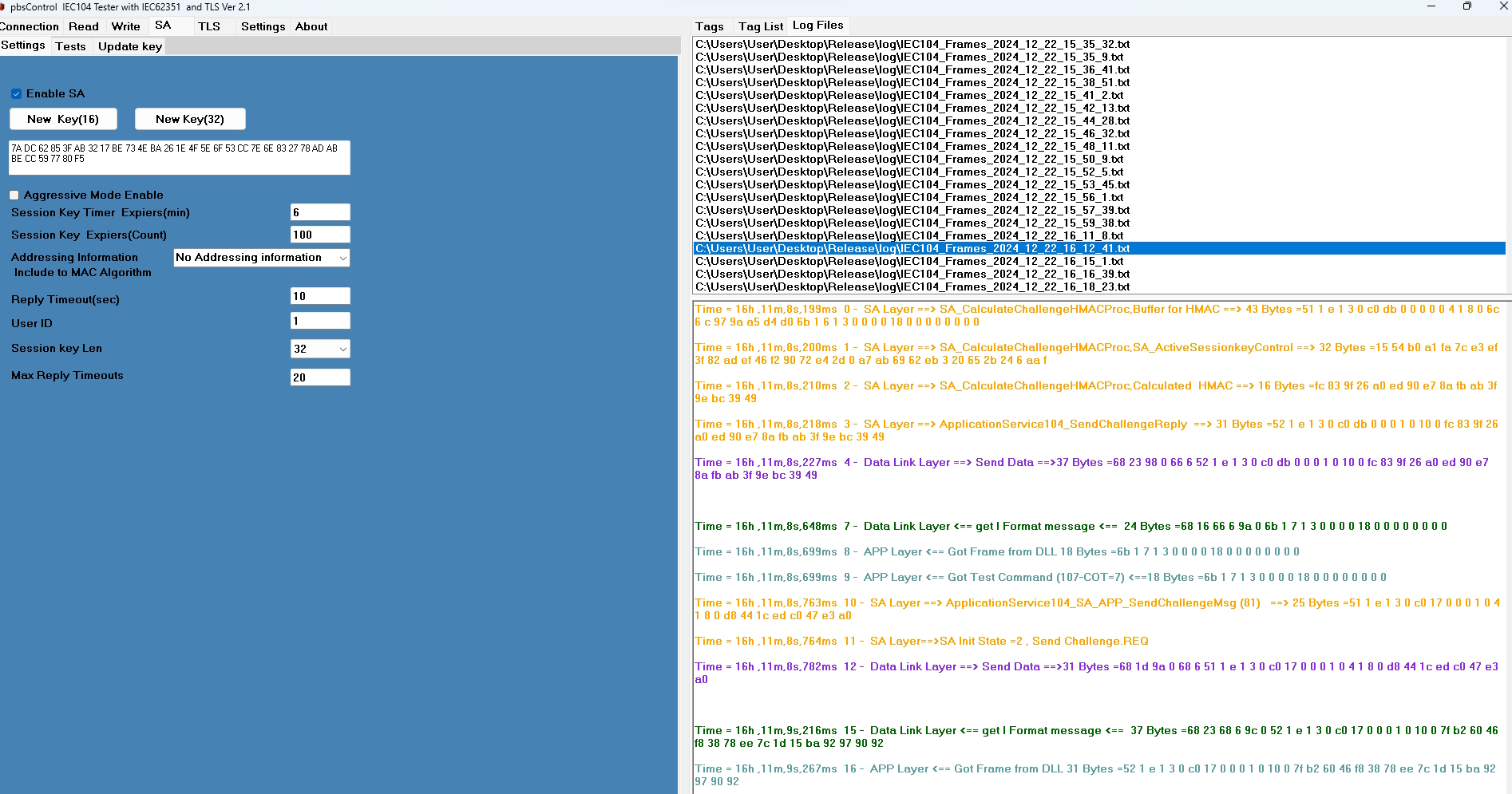Open the Update key tab
The image size is (1512, 794).
(129, 46)
